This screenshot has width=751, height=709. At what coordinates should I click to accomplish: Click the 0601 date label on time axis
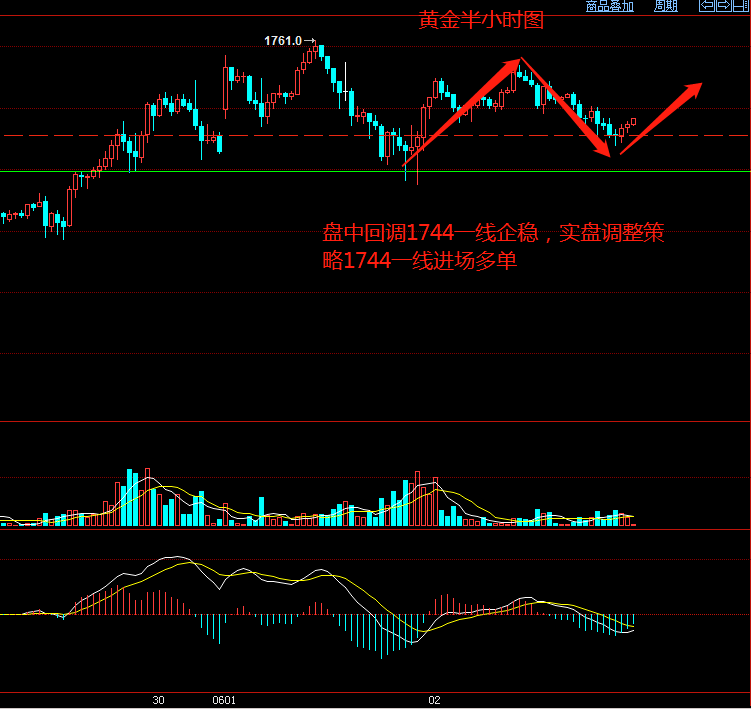224,700
